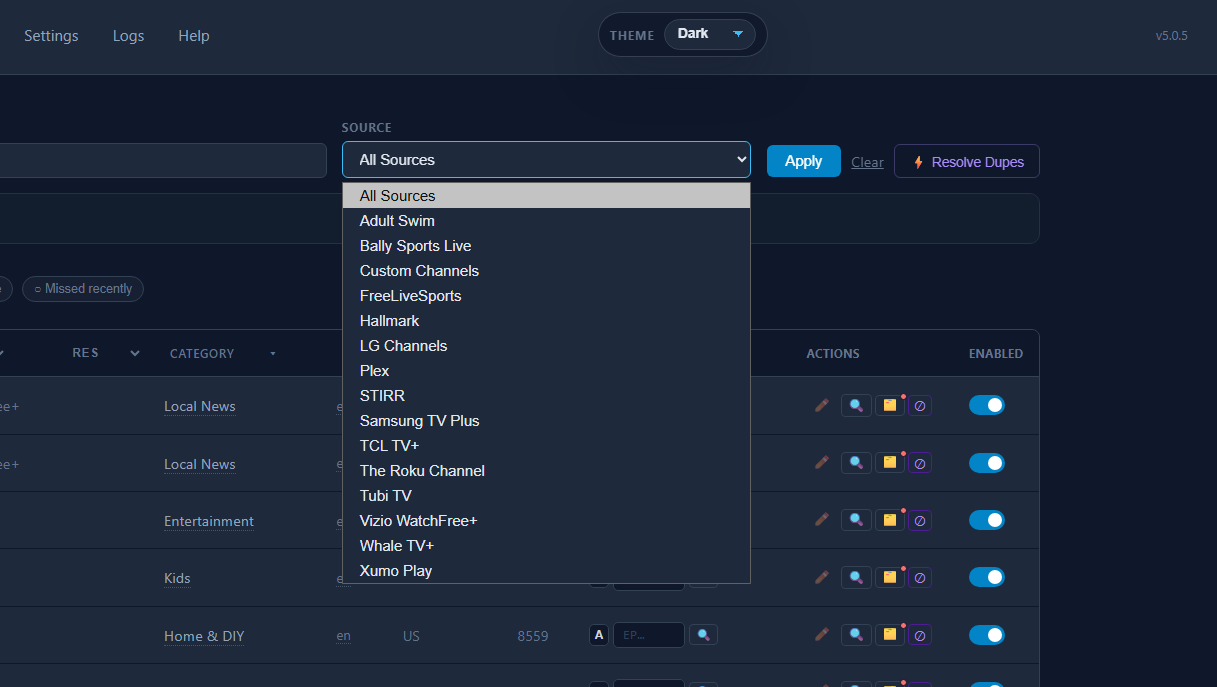Open sticky note icon in Entertainment row
This screenshot has width=1217, height=687.
point(889,520)
